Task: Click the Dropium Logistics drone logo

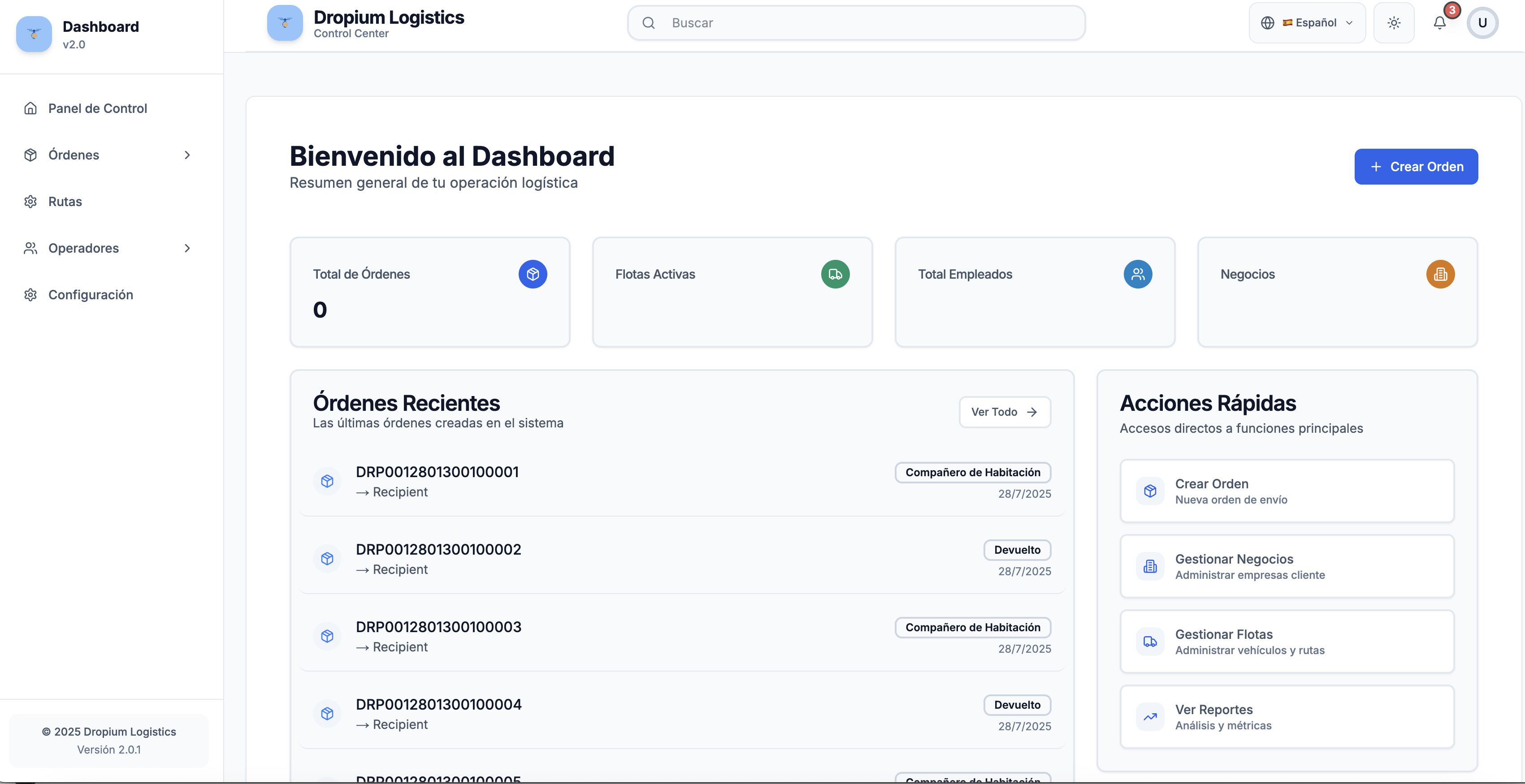Action: pyautogui.click(x=284, y=23)
